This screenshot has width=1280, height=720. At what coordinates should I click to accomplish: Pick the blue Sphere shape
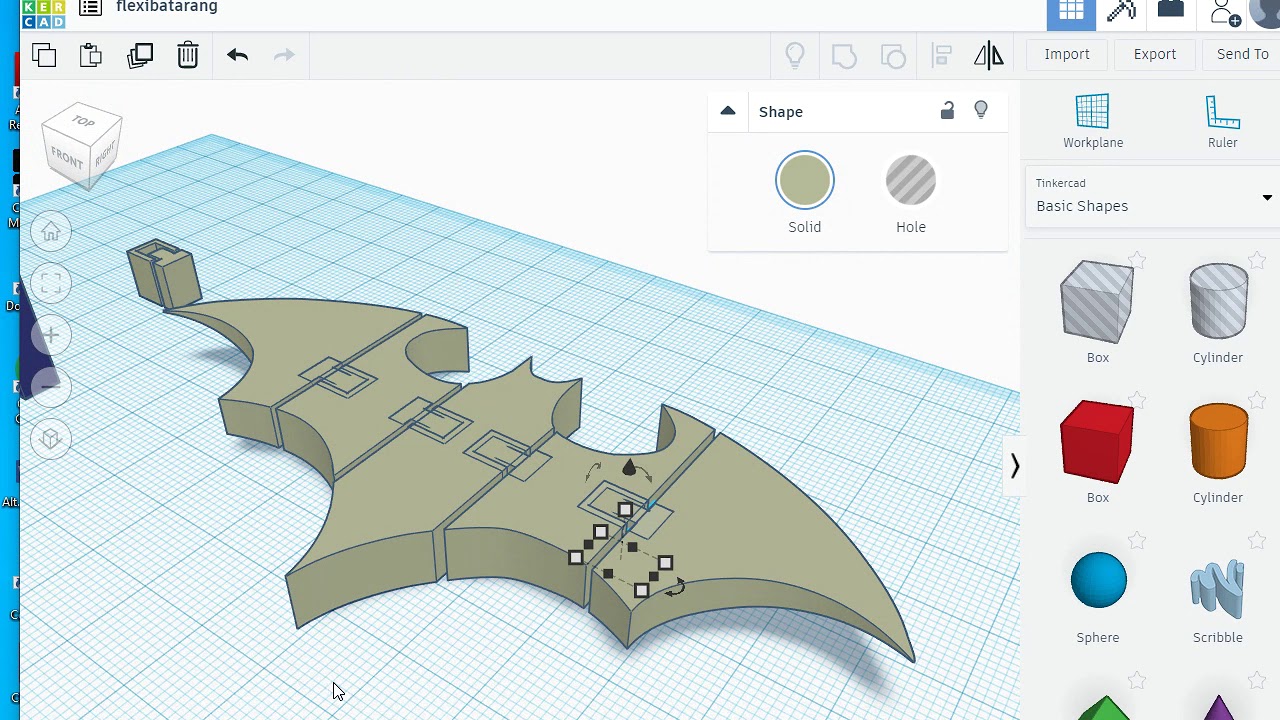point(1098,580)
